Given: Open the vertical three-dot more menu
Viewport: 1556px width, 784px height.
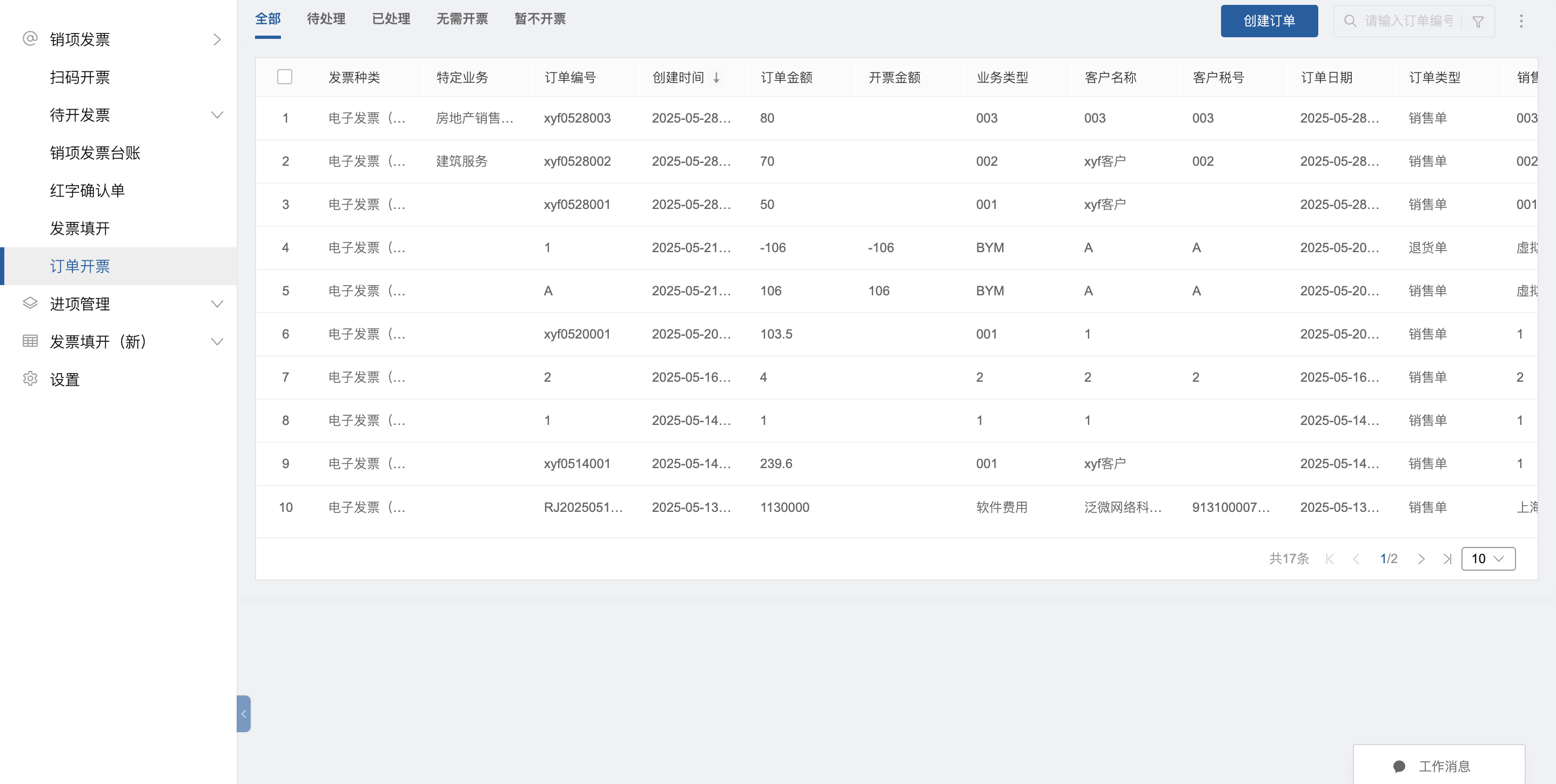Looking at the screenshot, I should pyautogui.click(x=1521, y=21).
